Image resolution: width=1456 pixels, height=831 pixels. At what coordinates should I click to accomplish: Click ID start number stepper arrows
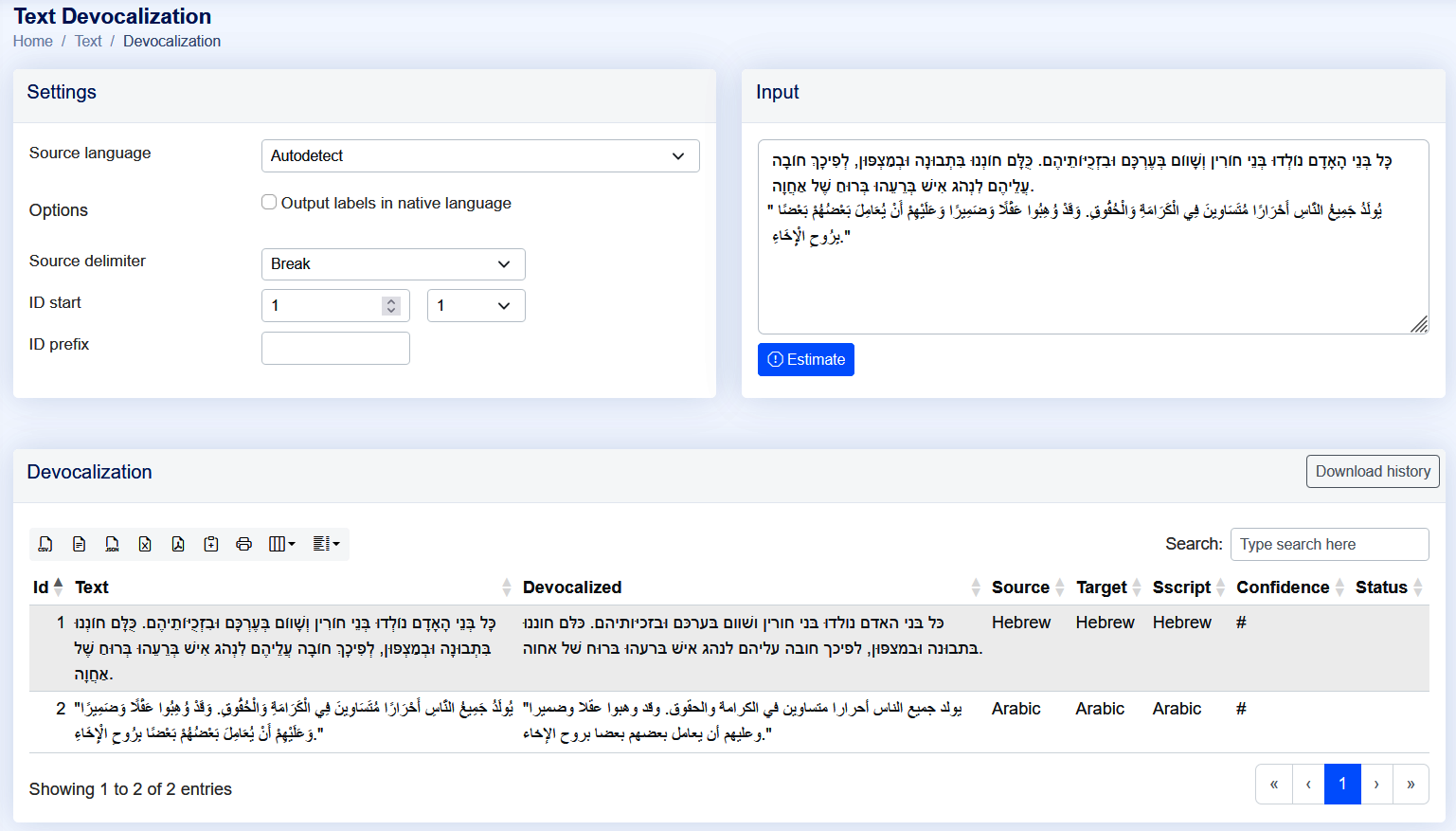pyautogui.click(x=390, y=305)
